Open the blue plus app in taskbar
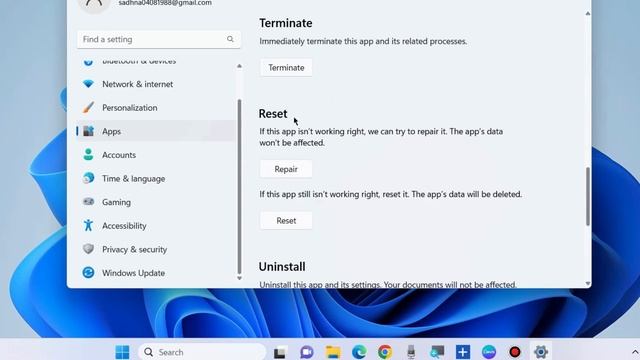The height and width of the screenshot is (360, 640). [463, 352]
